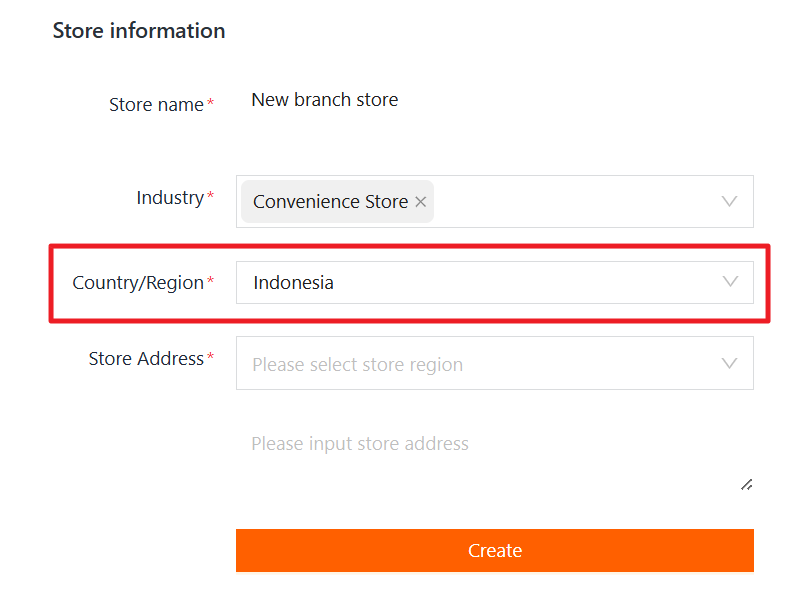Expand the Industry dropdown arrow
This screenshot has height=594, width=800.
point(730,201)
